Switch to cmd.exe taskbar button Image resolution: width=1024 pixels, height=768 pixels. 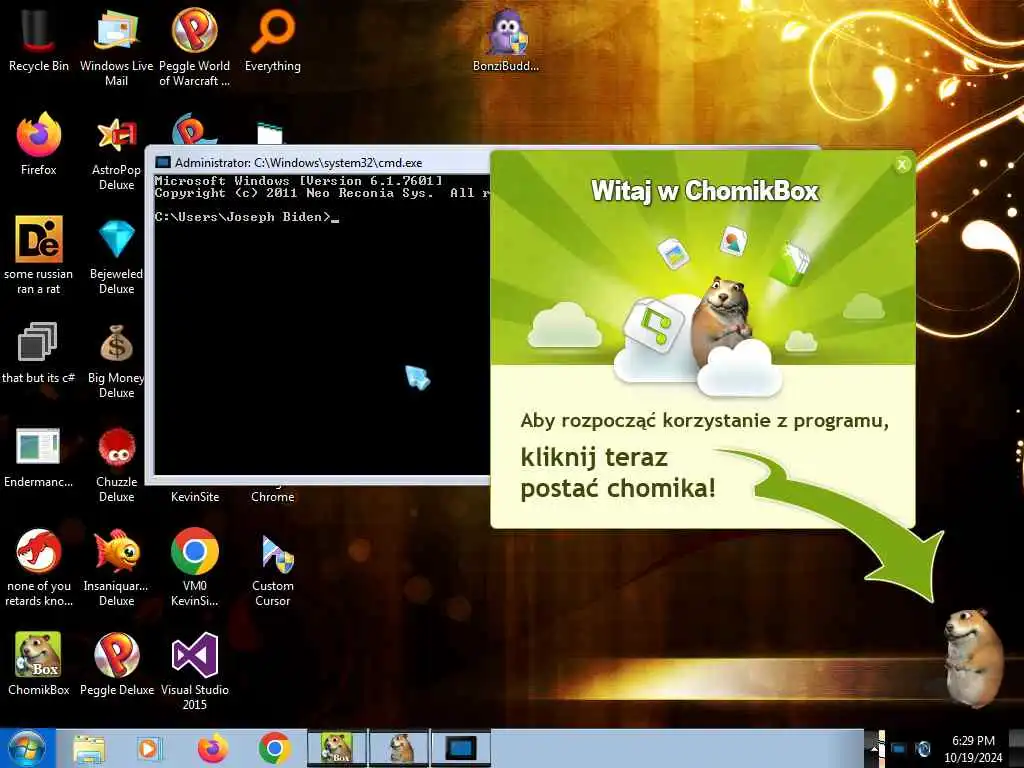click(460, 748)
